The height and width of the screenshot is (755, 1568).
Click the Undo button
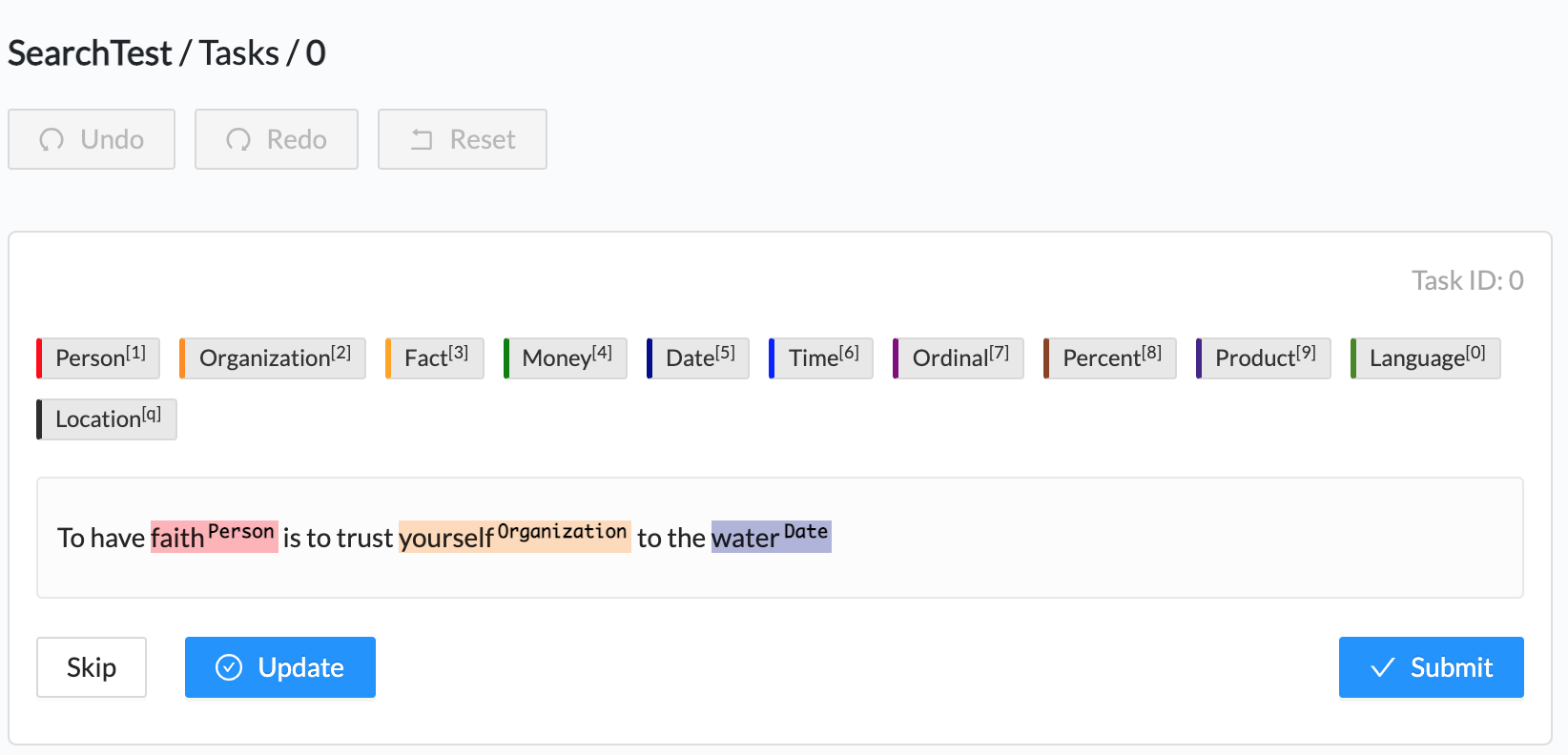point(92,139)
